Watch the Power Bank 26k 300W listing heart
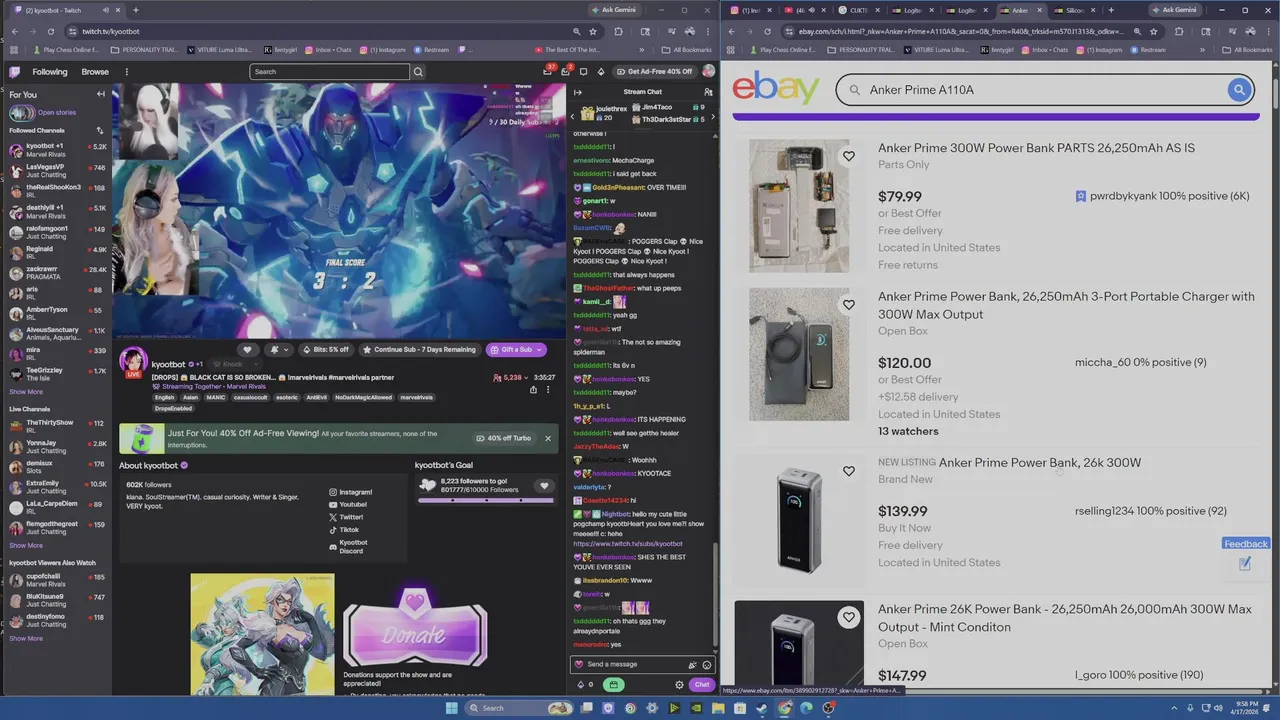1280x720 pixels. click(848, 471)
